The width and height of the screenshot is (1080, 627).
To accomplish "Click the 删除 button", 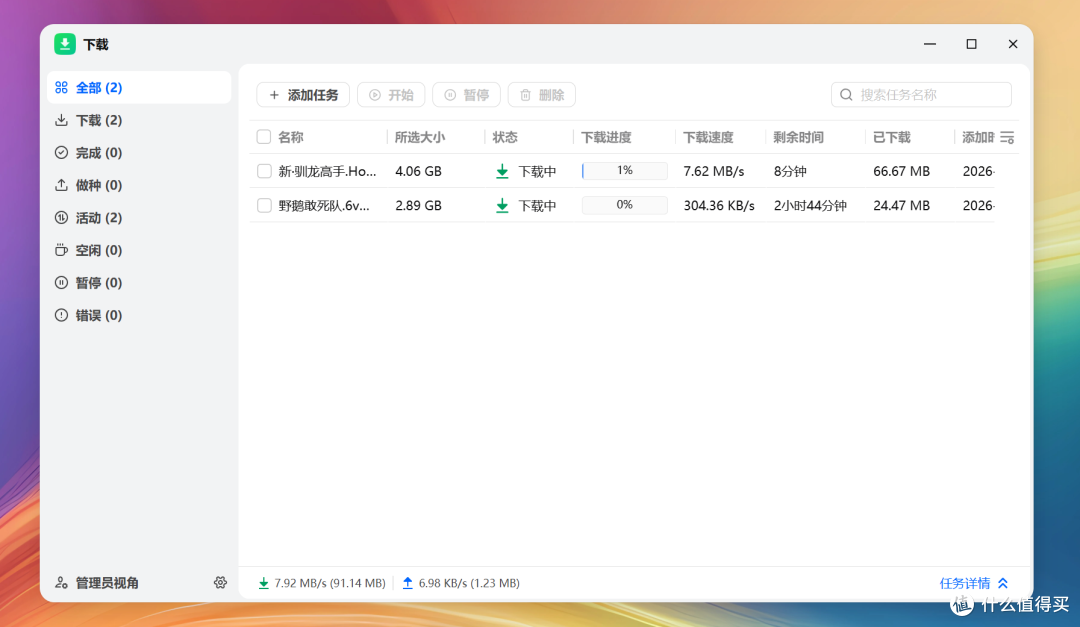I will point(541,95).
